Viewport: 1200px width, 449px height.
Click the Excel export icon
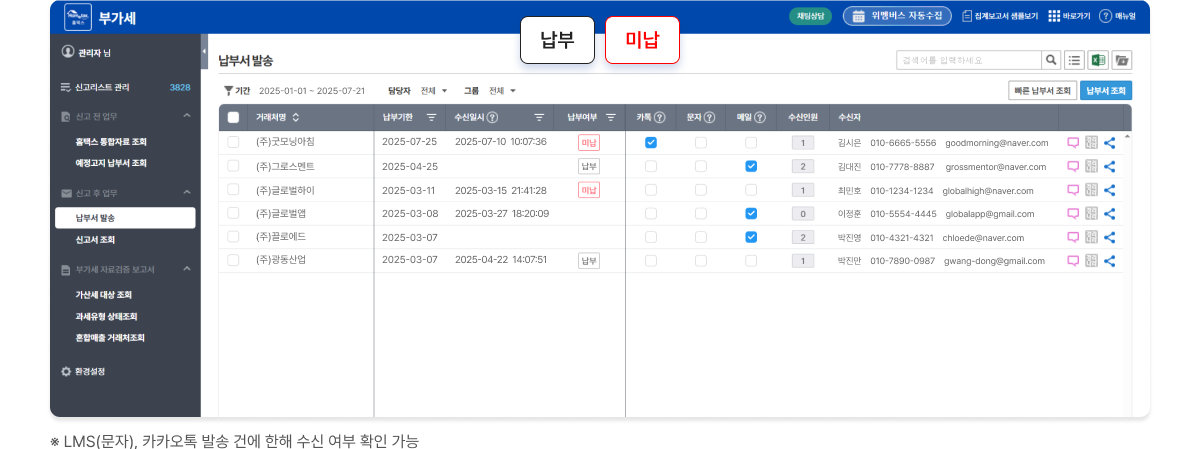(x=1098, y=60)
